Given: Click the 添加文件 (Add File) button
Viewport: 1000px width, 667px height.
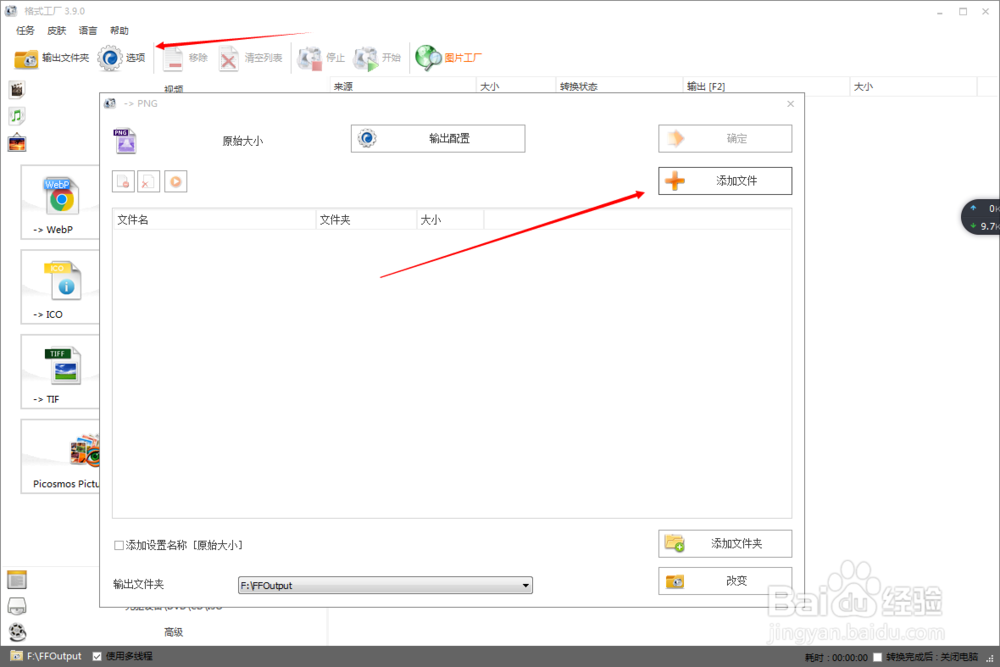Looking at the screenshot, I should click(724, 181).
